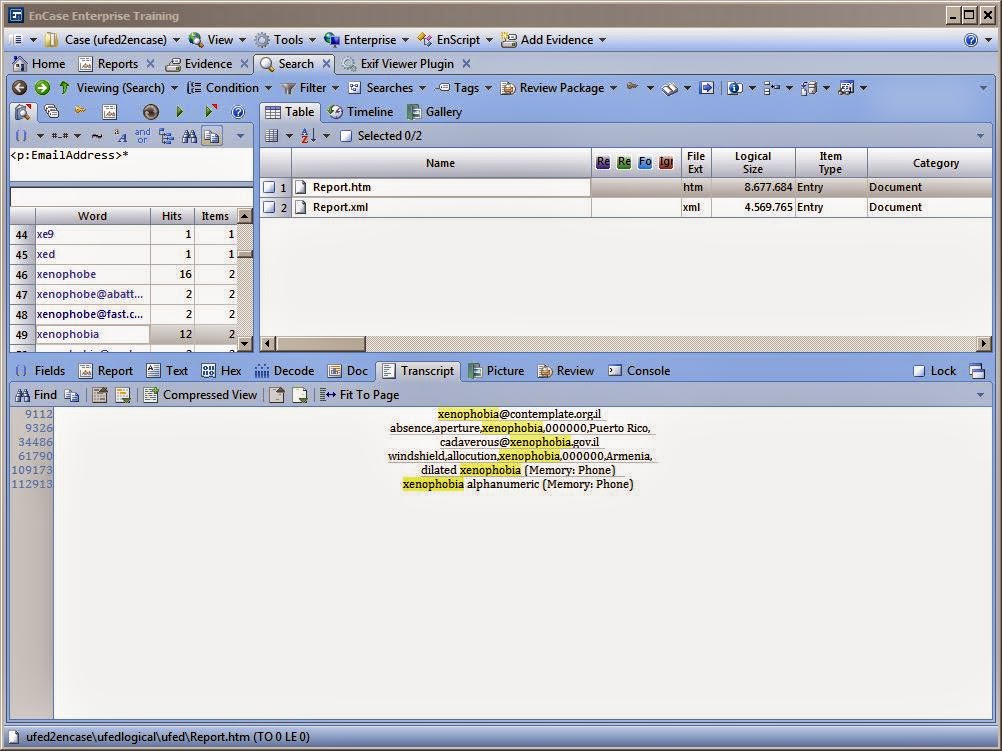Viewport: 1002px width, 751px height.
Task: Select the xenophobe word row
Action: coord(124,274)
